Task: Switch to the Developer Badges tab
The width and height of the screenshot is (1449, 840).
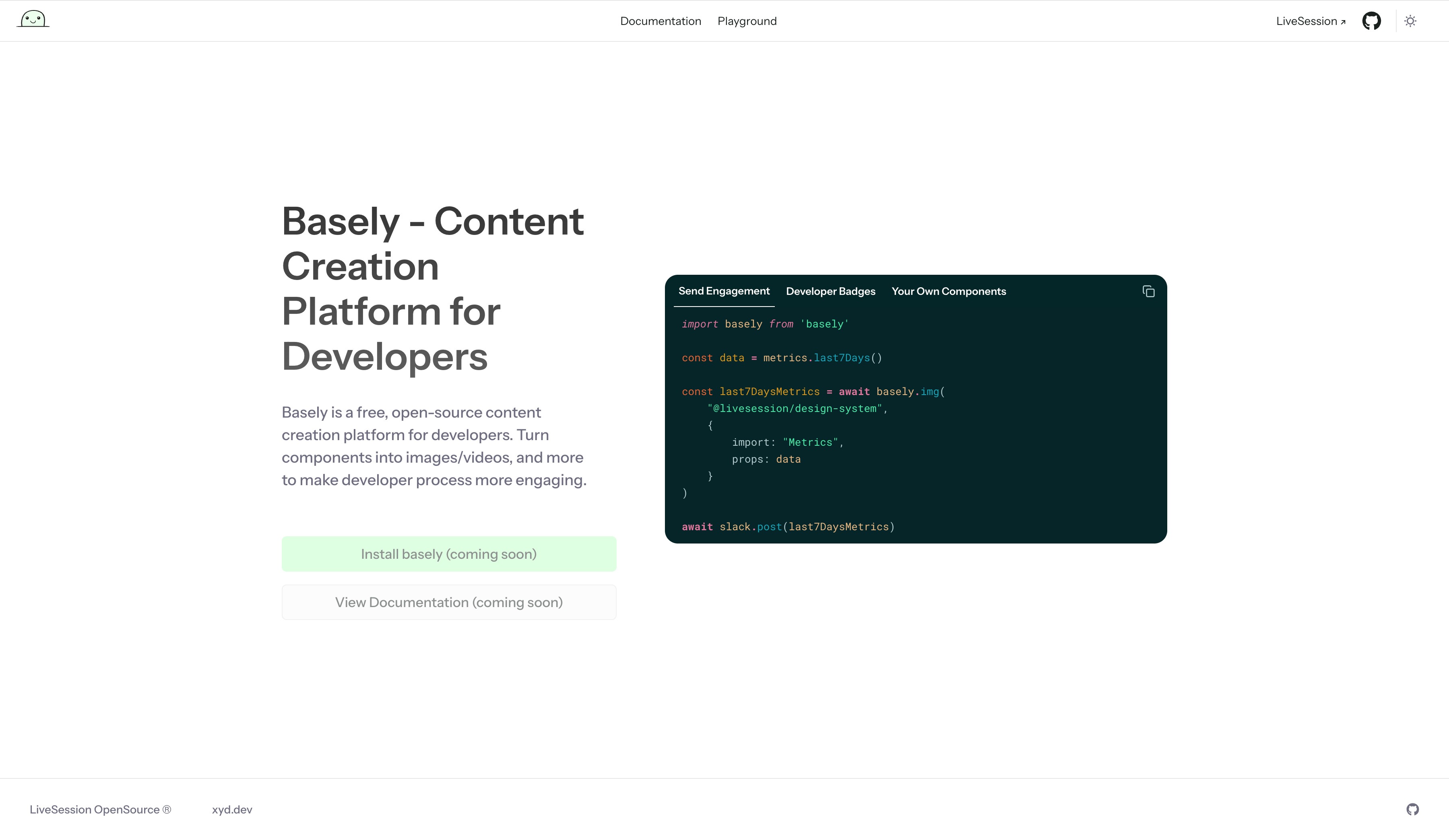Action: (x=830, y=291)
